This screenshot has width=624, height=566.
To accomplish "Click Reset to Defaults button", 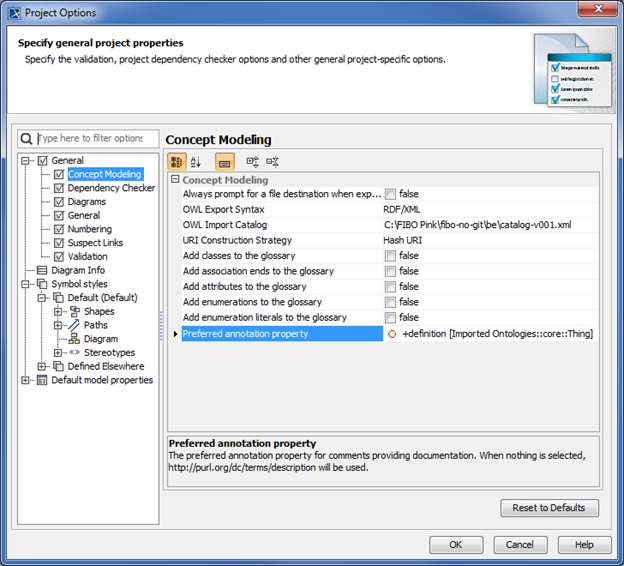I will [x=549, y=508].
